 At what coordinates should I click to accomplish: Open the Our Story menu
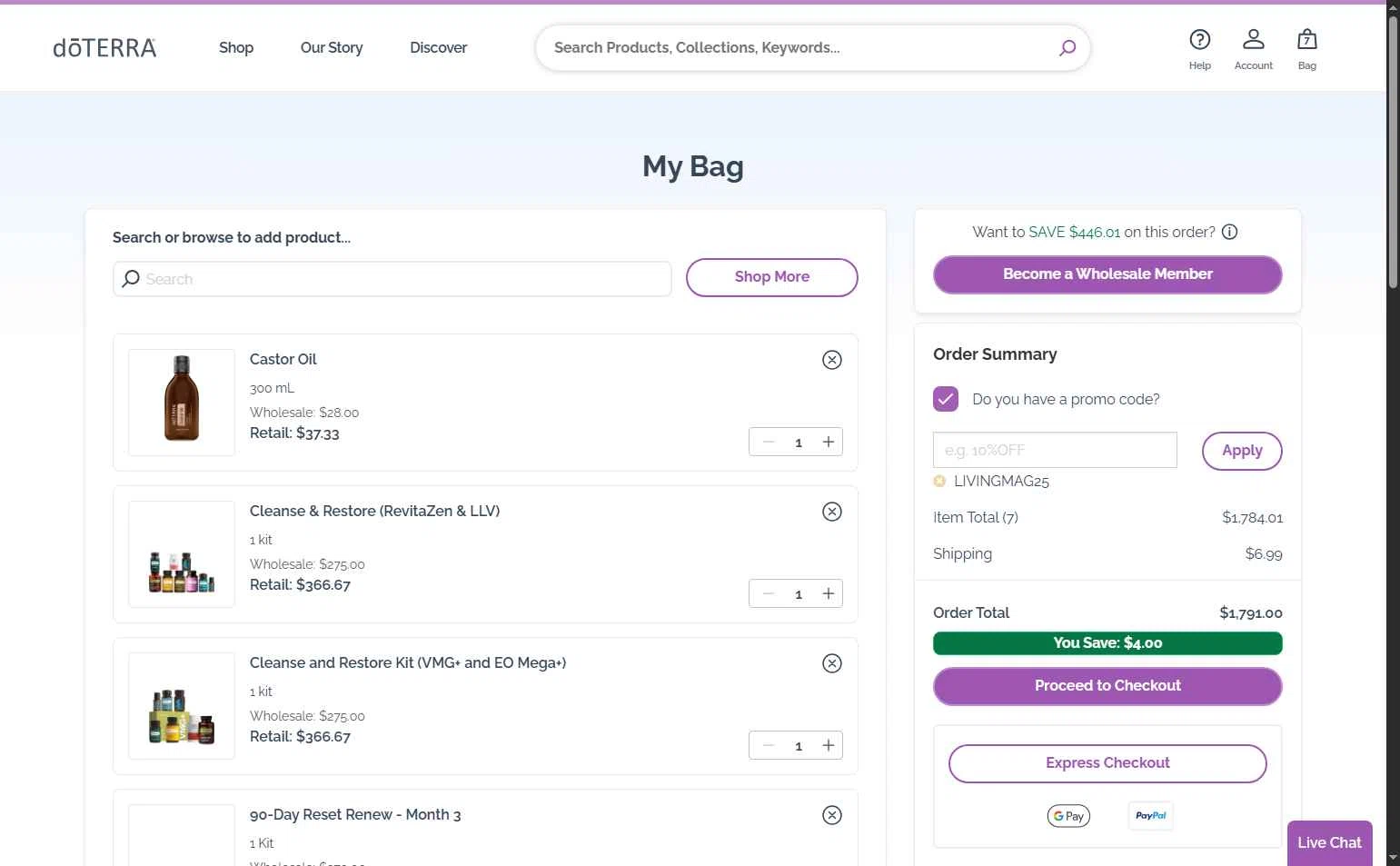click(332, 47)
